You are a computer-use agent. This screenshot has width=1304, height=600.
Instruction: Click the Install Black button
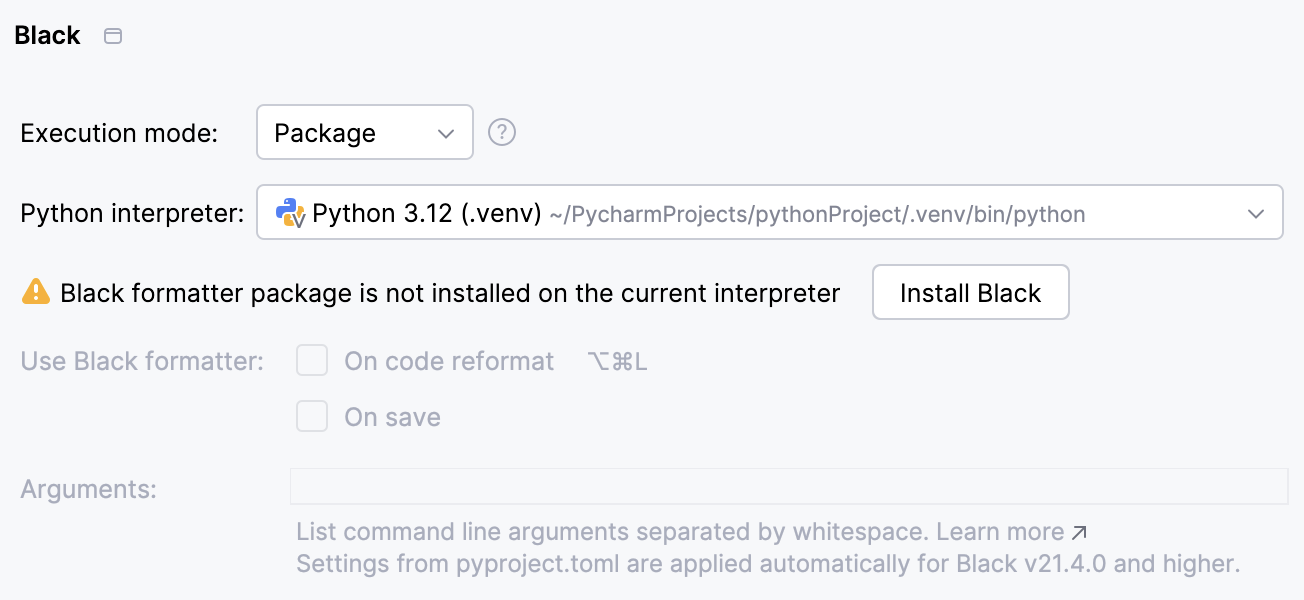click(970, 292)
